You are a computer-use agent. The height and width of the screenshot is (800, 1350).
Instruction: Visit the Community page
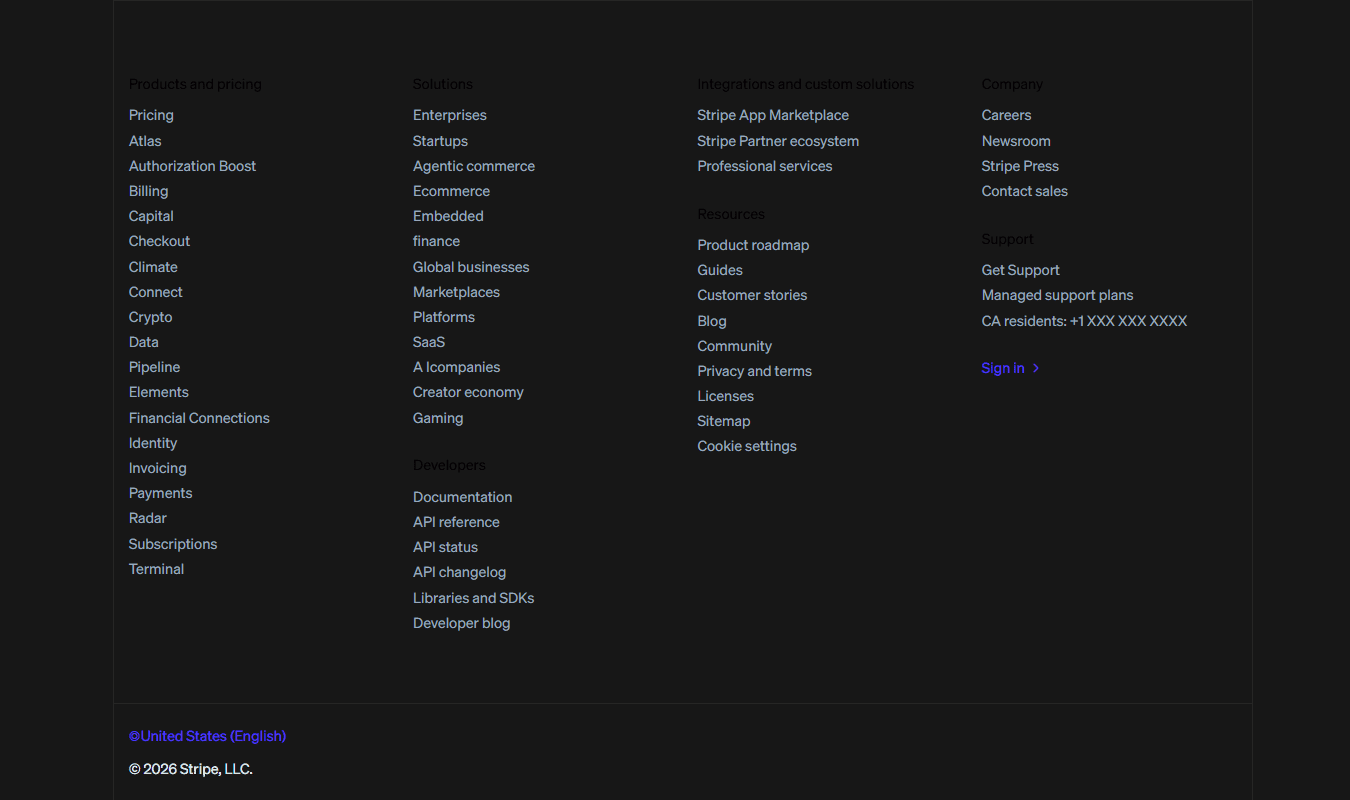[x=734, y=346]
